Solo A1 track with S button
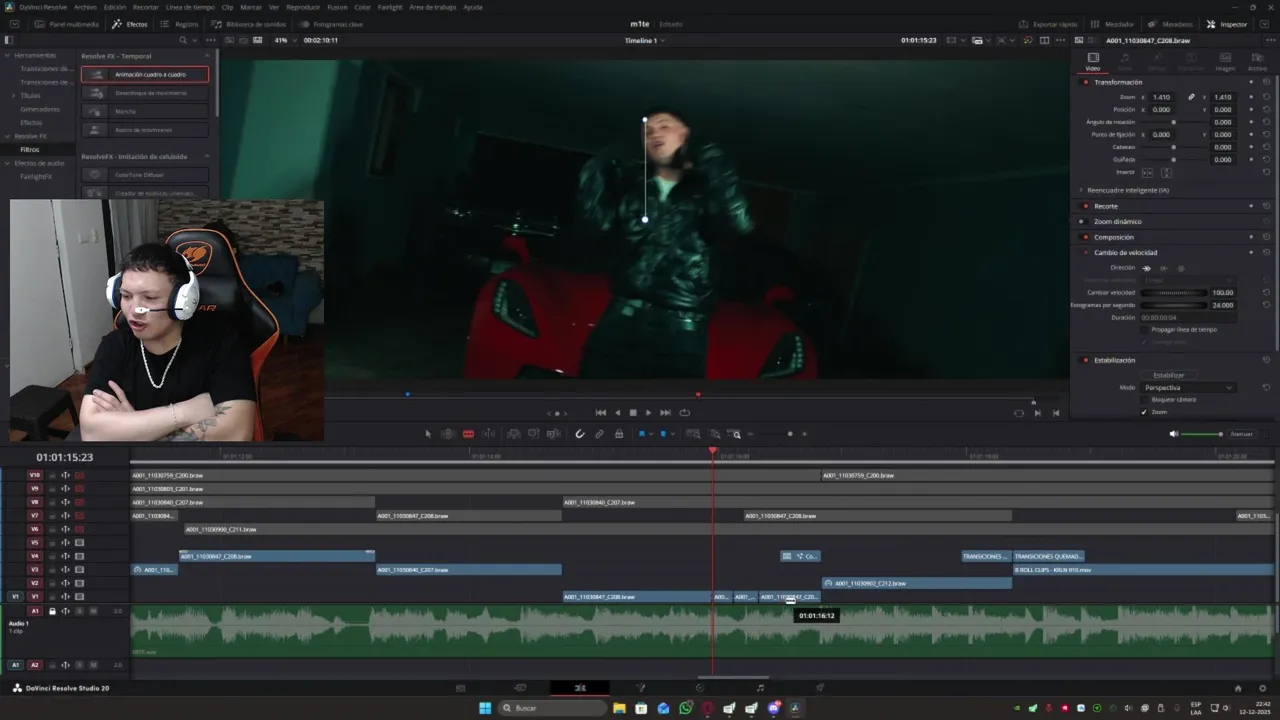 tap(80, 611)
